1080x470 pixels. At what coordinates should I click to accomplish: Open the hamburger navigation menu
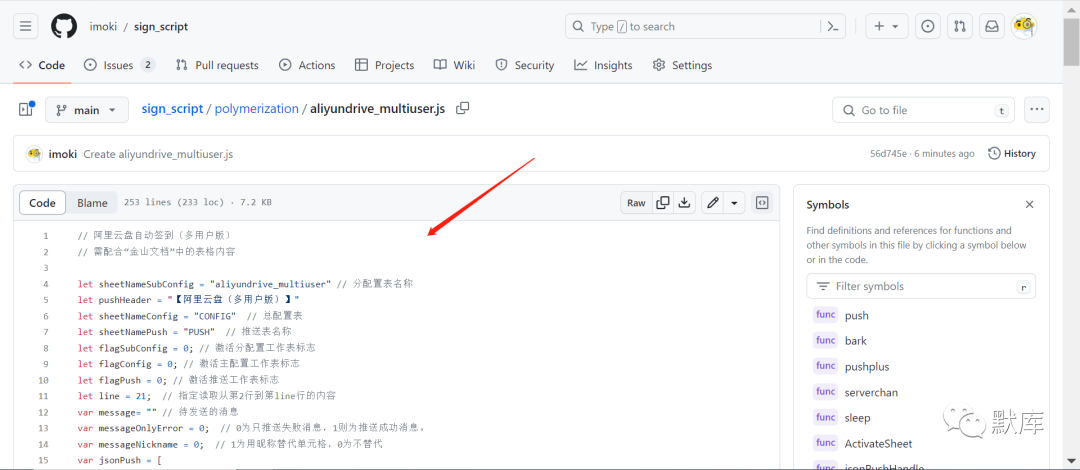tap(25, 26)
